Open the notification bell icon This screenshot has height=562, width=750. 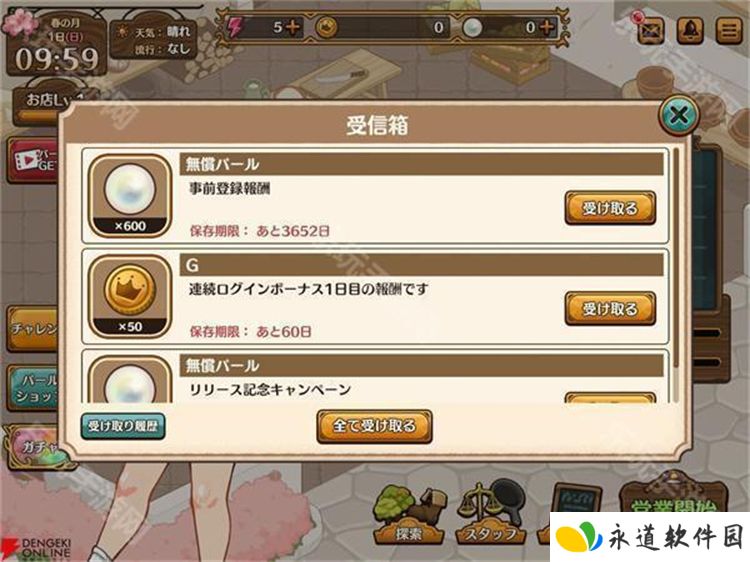click(690, 31)
